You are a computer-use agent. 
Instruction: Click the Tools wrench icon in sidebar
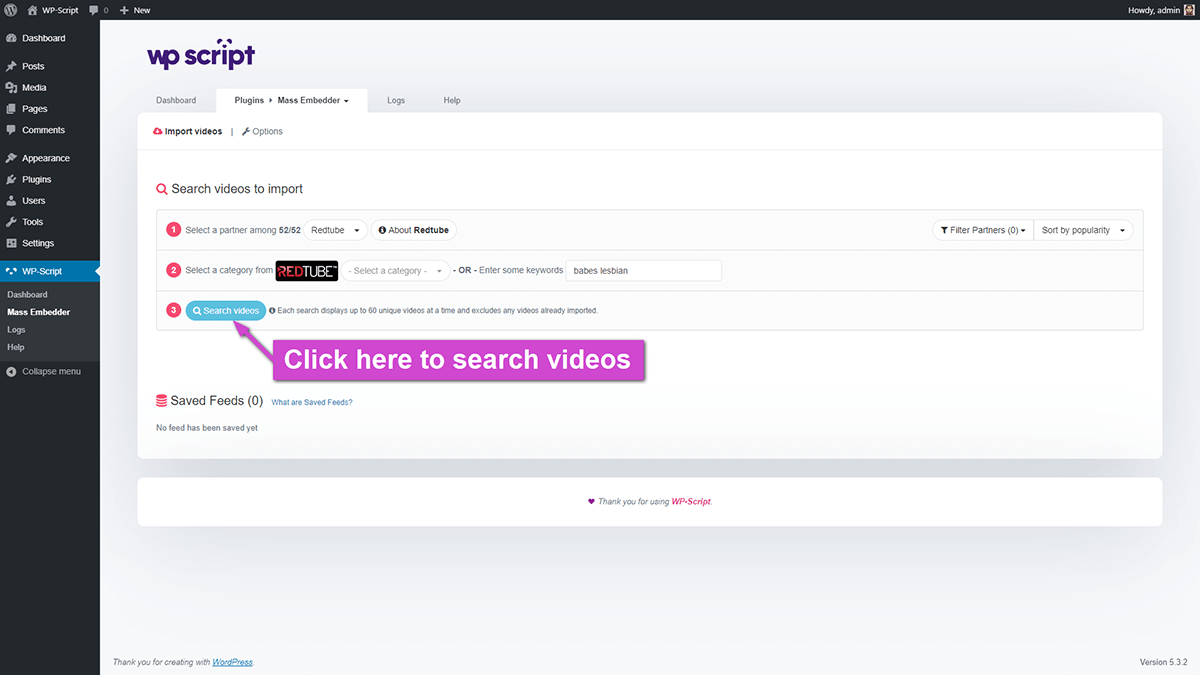pos(11,222)
